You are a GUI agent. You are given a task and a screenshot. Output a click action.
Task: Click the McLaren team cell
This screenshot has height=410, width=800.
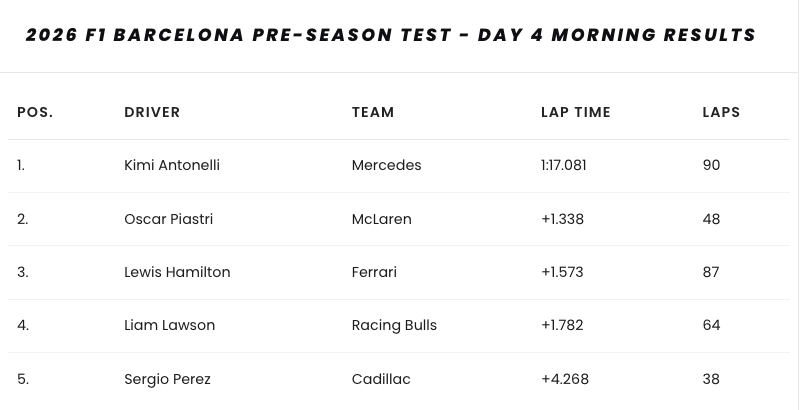coord(381,219)
